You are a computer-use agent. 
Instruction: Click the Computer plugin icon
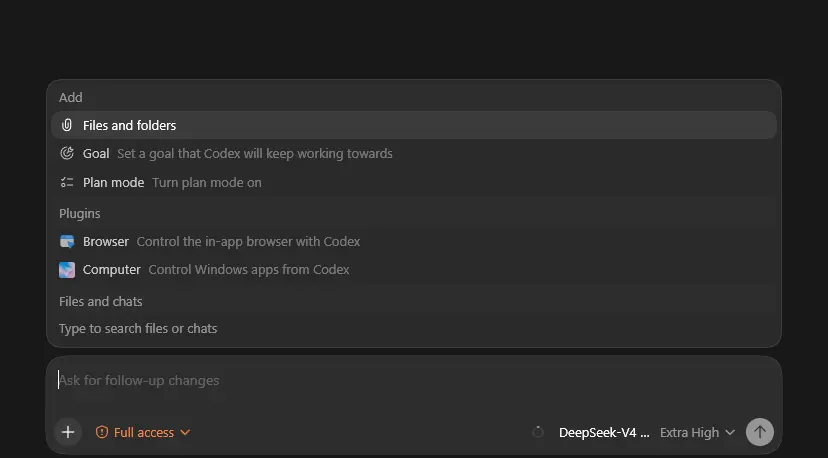67,269
